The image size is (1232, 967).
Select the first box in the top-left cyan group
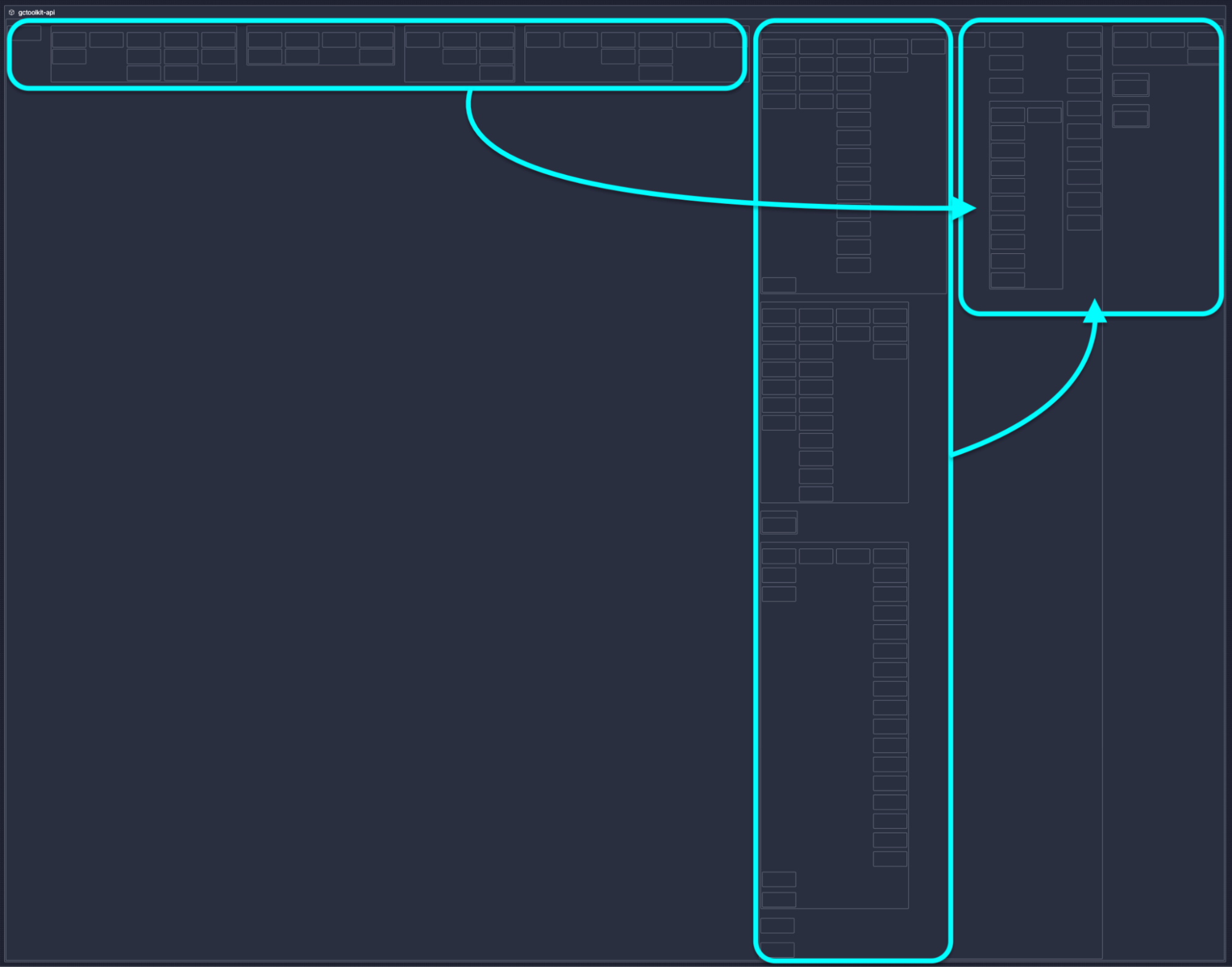[69, 40]
